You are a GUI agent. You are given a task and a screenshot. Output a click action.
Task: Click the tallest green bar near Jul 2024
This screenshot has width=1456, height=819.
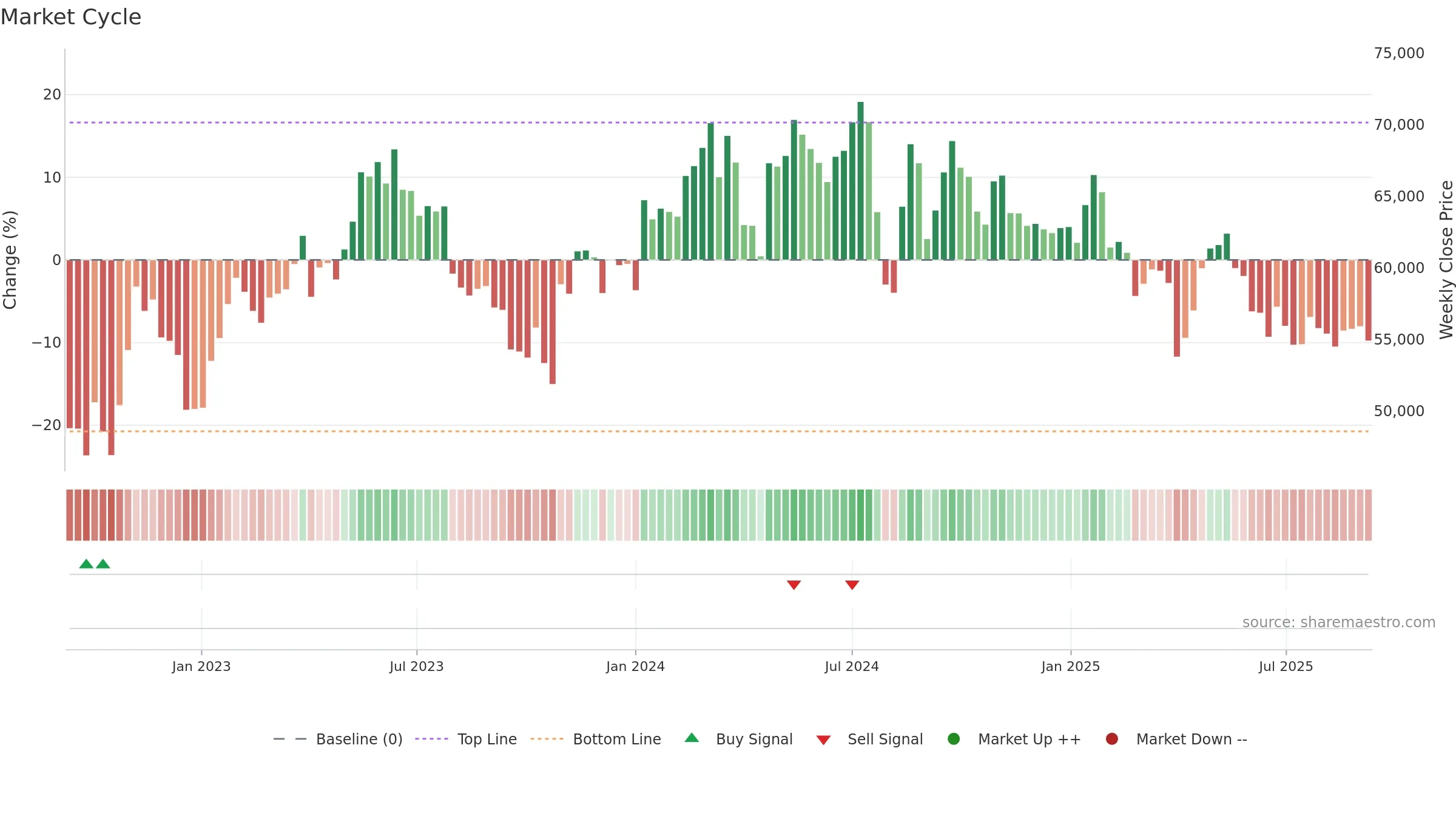860,181
